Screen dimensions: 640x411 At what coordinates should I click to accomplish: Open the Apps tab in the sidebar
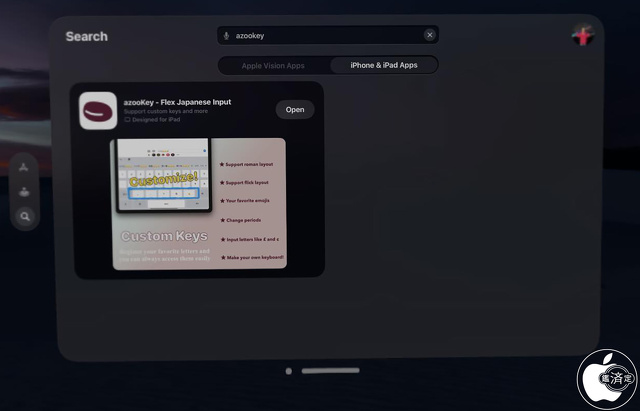point(24,166)
